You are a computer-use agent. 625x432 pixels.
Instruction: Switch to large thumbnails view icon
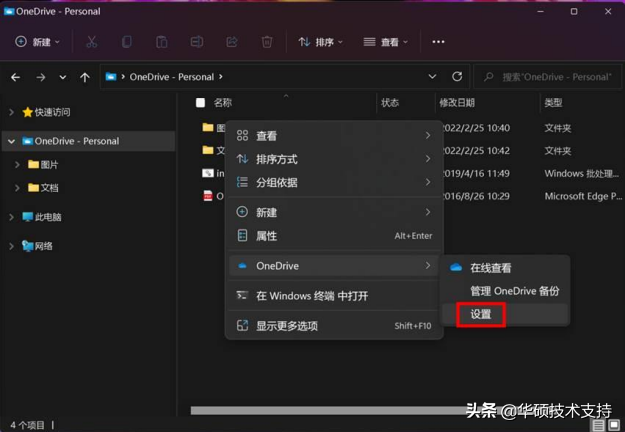coord(614,425)
